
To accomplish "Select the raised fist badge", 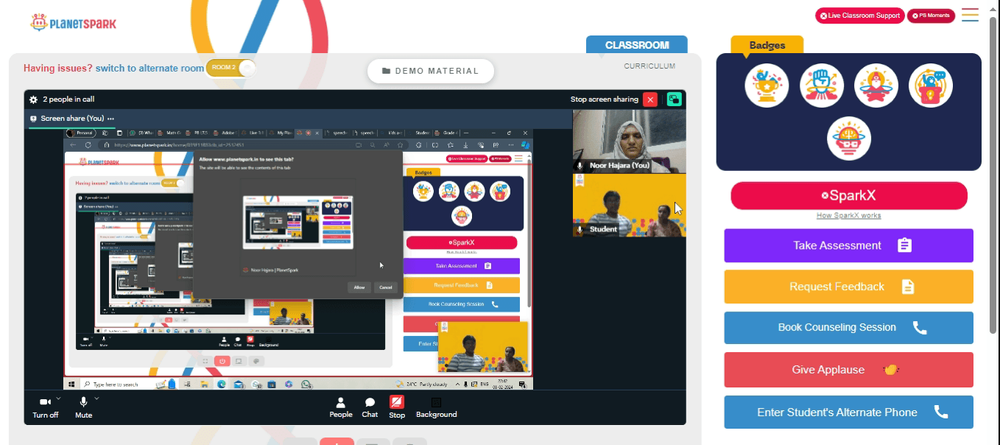I will [821, 85].
